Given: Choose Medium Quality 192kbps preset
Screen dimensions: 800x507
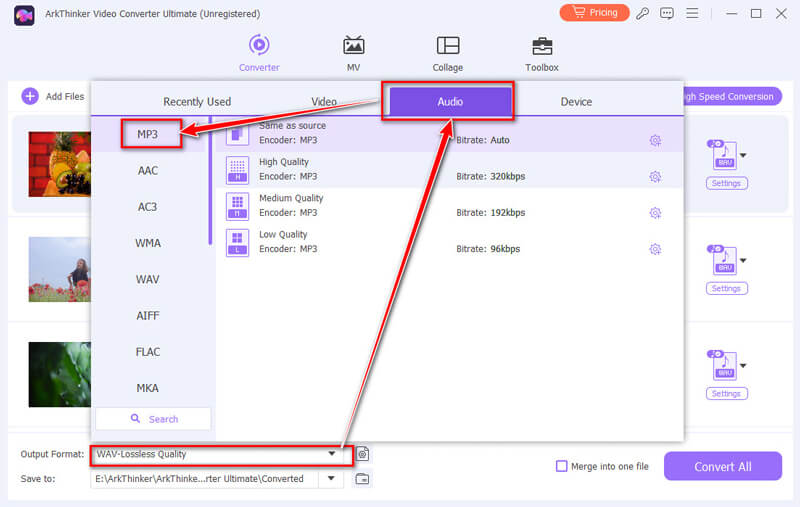Looking at the screenshot, I should 449,206.
